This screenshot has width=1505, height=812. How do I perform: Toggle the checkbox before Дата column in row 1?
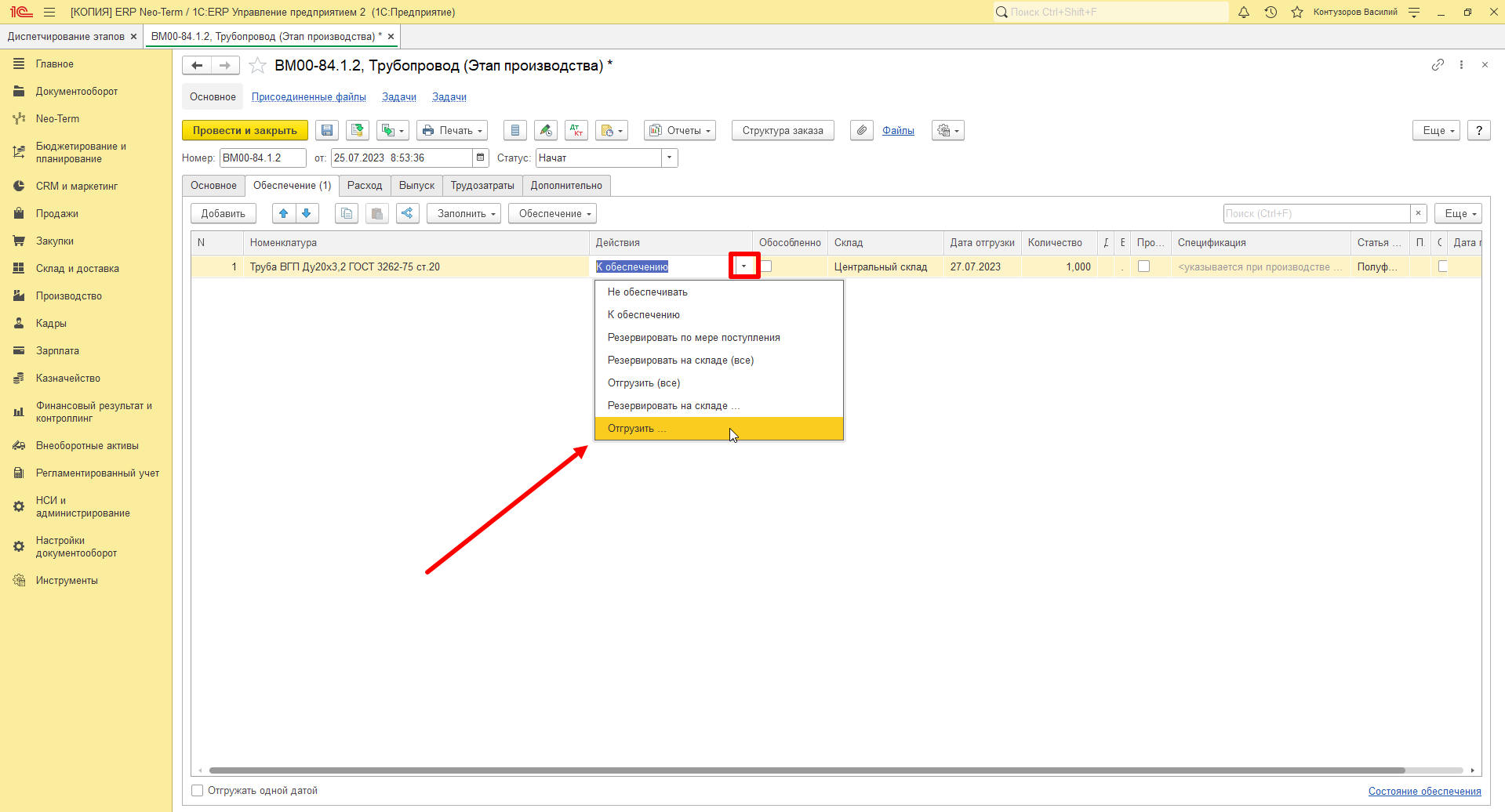click(1442, 266)
